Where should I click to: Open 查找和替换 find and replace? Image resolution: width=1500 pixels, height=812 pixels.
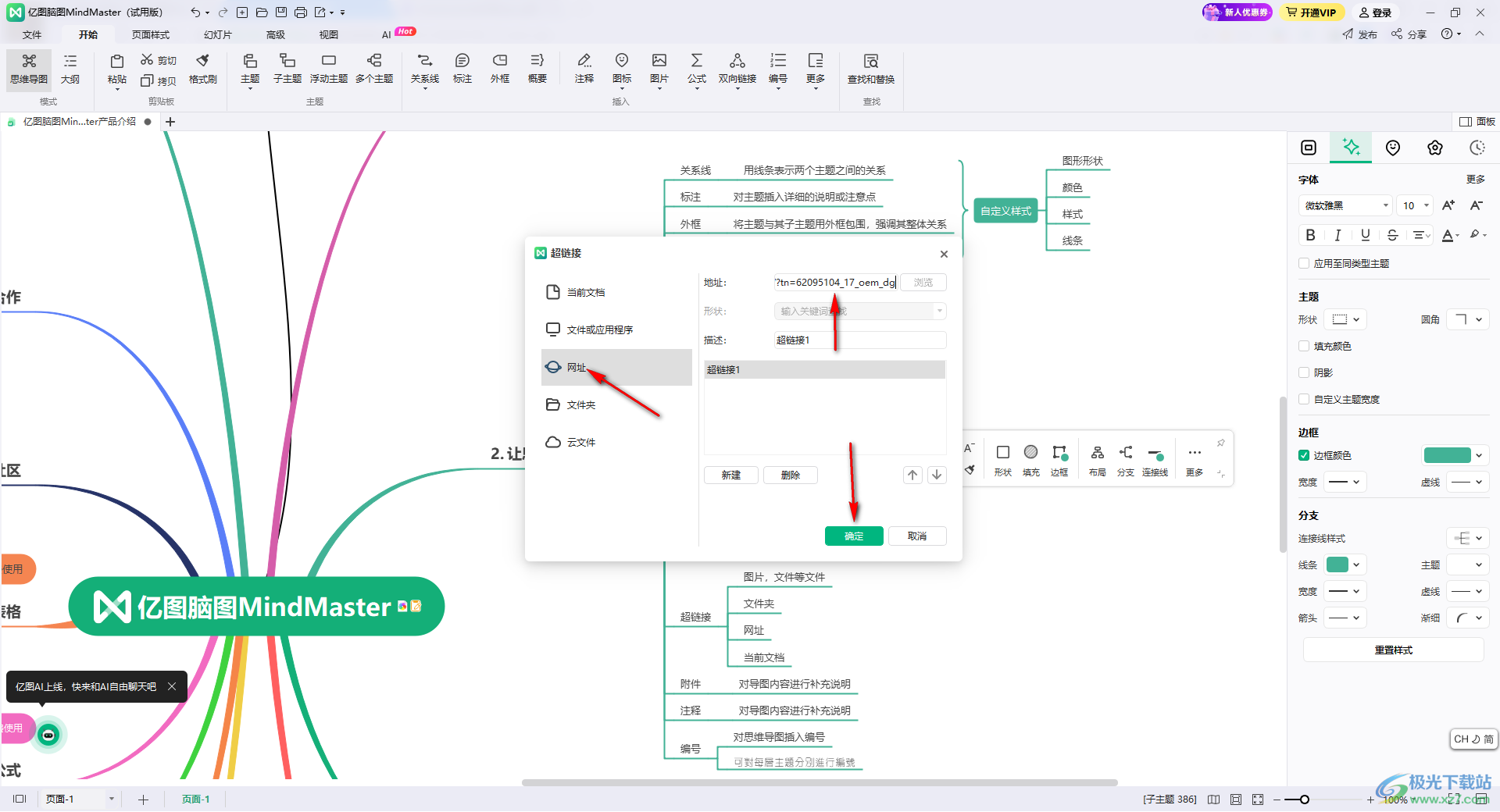(x=871, y=69)
